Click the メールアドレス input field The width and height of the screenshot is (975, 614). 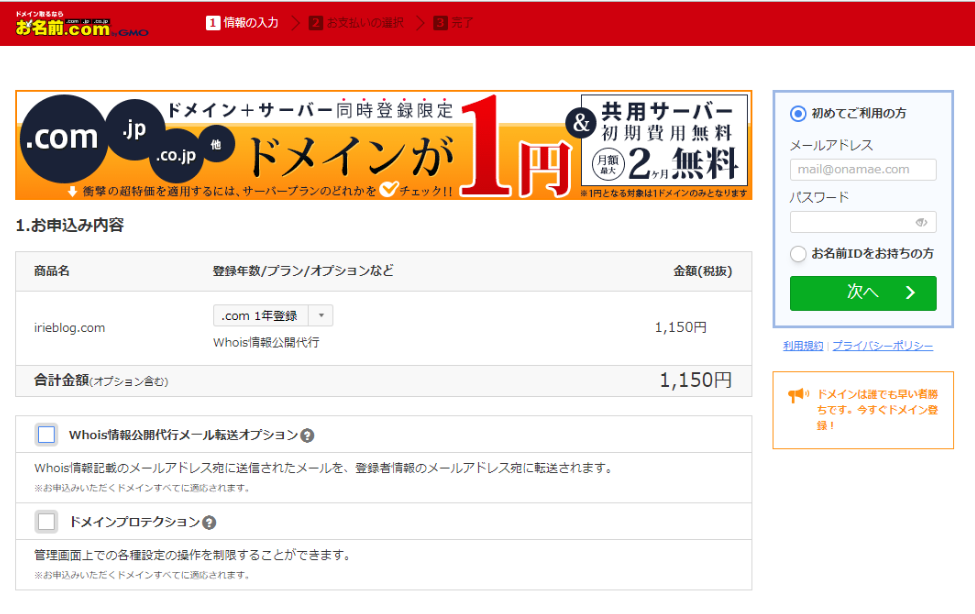pyautogui.click(x=863, y=169)
